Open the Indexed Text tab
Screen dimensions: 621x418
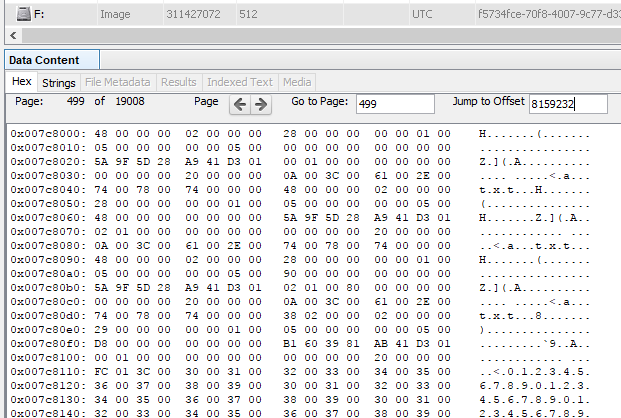coord(240,82)
